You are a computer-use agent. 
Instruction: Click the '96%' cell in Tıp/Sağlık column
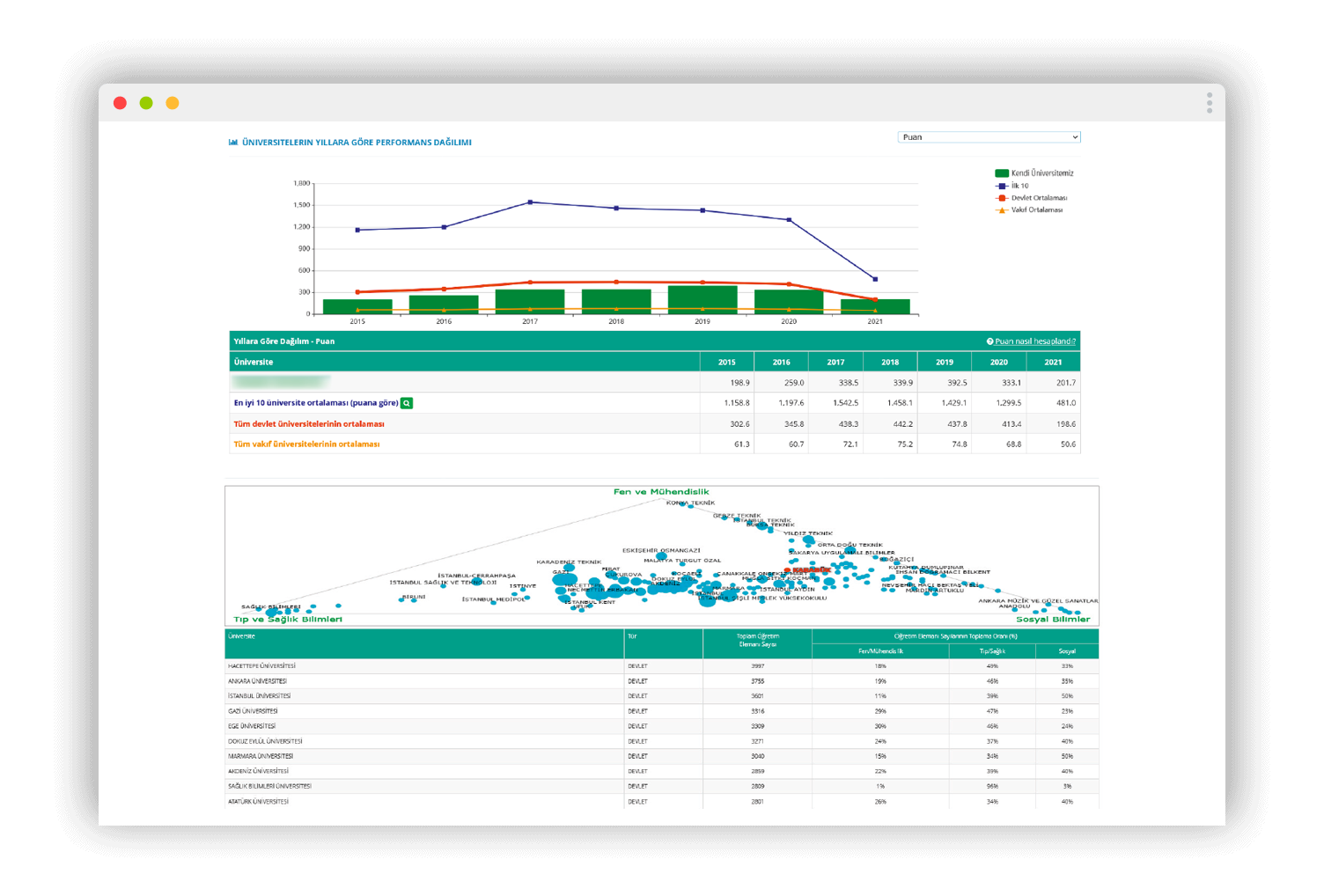[x=992, y=786]
